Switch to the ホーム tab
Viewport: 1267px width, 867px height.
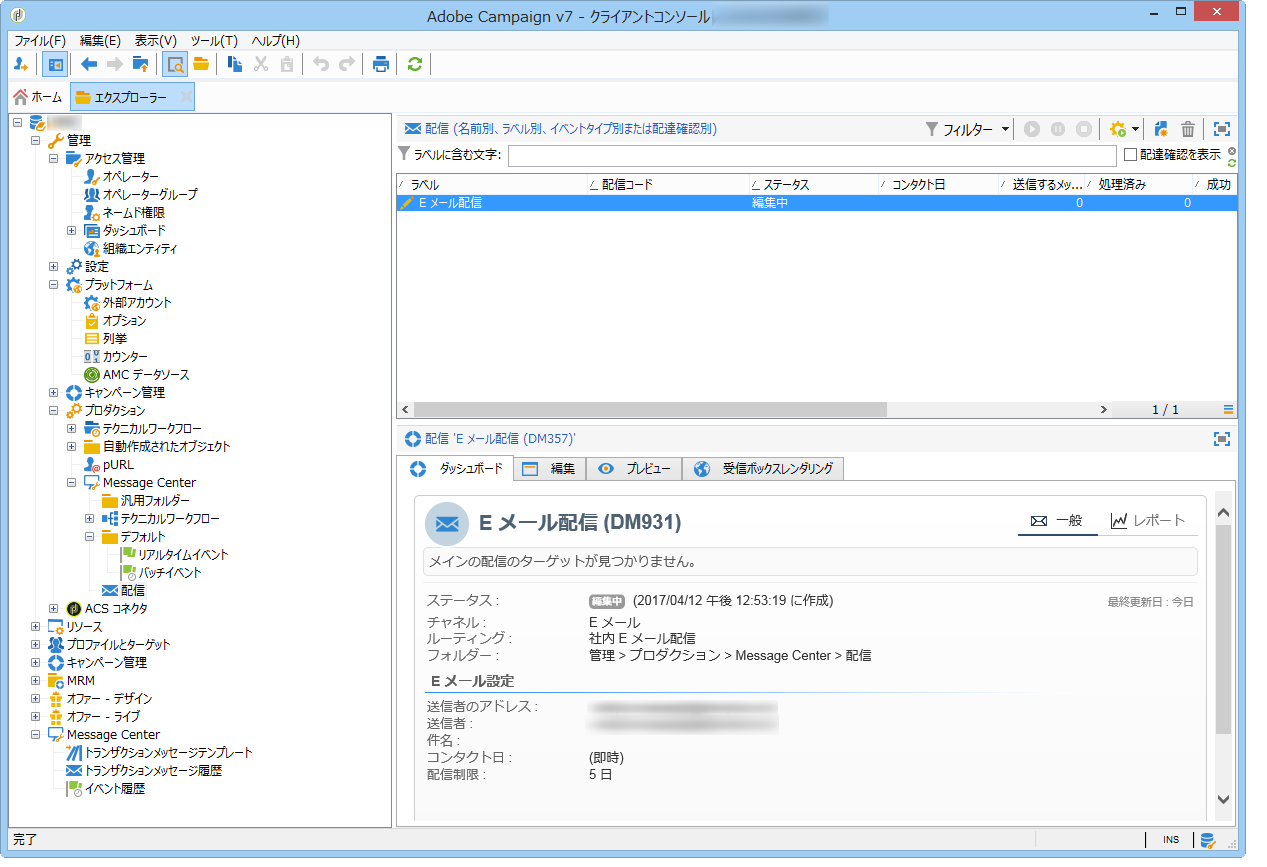point(37,97)
